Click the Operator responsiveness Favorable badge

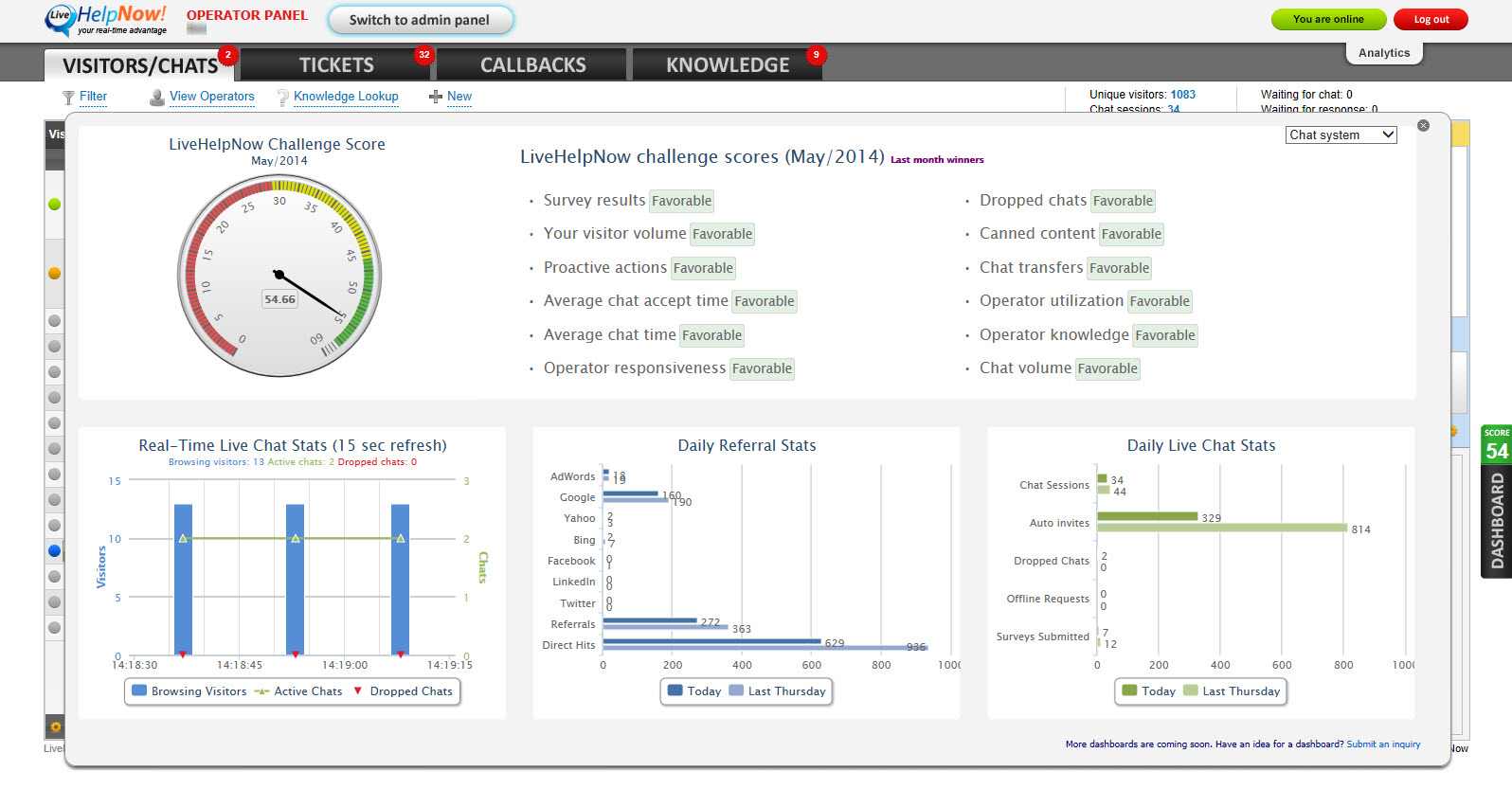[763, 368]
